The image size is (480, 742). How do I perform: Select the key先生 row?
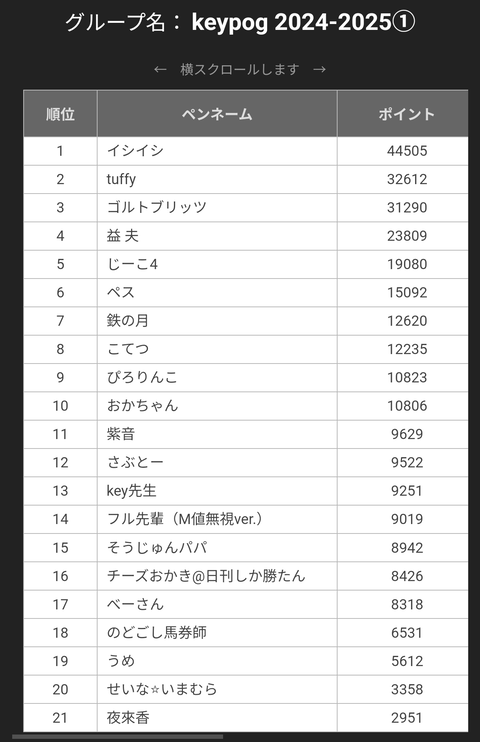(246, 491)
